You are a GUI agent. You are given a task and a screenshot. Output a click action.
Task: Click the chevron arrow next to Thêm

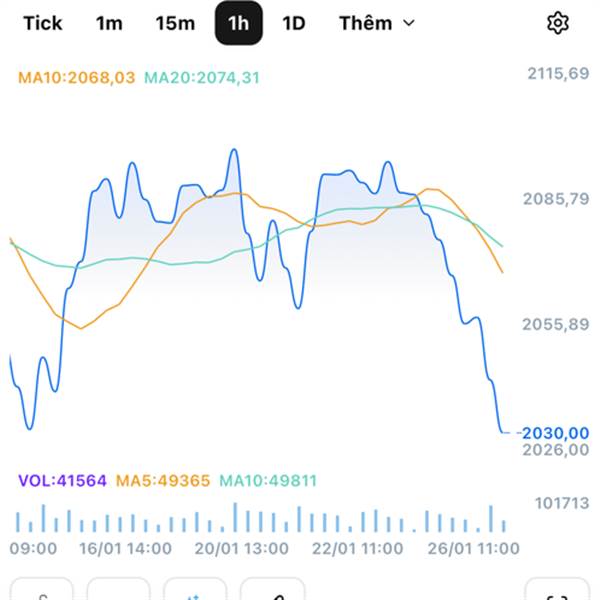[408, 23]
